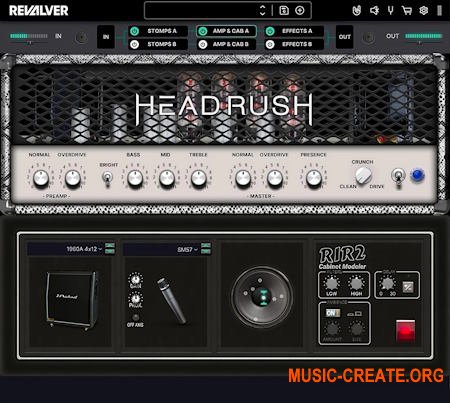Toggle the Off Axis button

[135, 317]
